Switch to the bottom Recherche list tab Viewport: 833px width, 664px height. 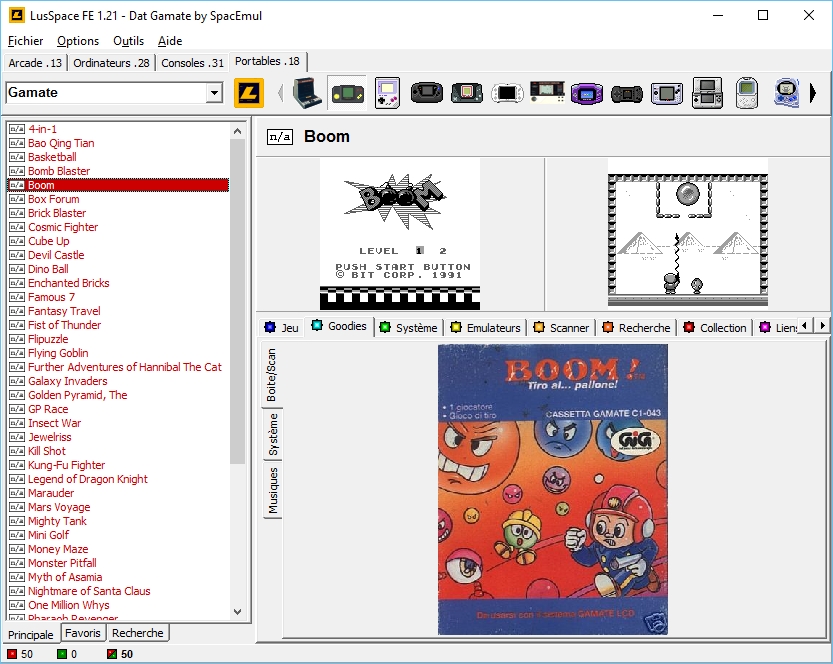(x=138, y=633)
